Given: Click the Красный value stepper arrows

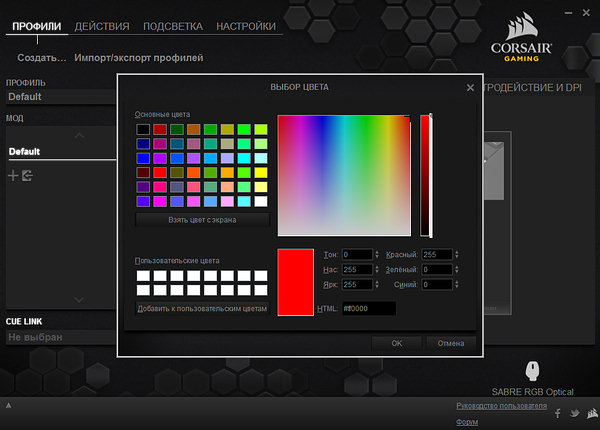Looking at the screenshot, I should coord(458,255).
